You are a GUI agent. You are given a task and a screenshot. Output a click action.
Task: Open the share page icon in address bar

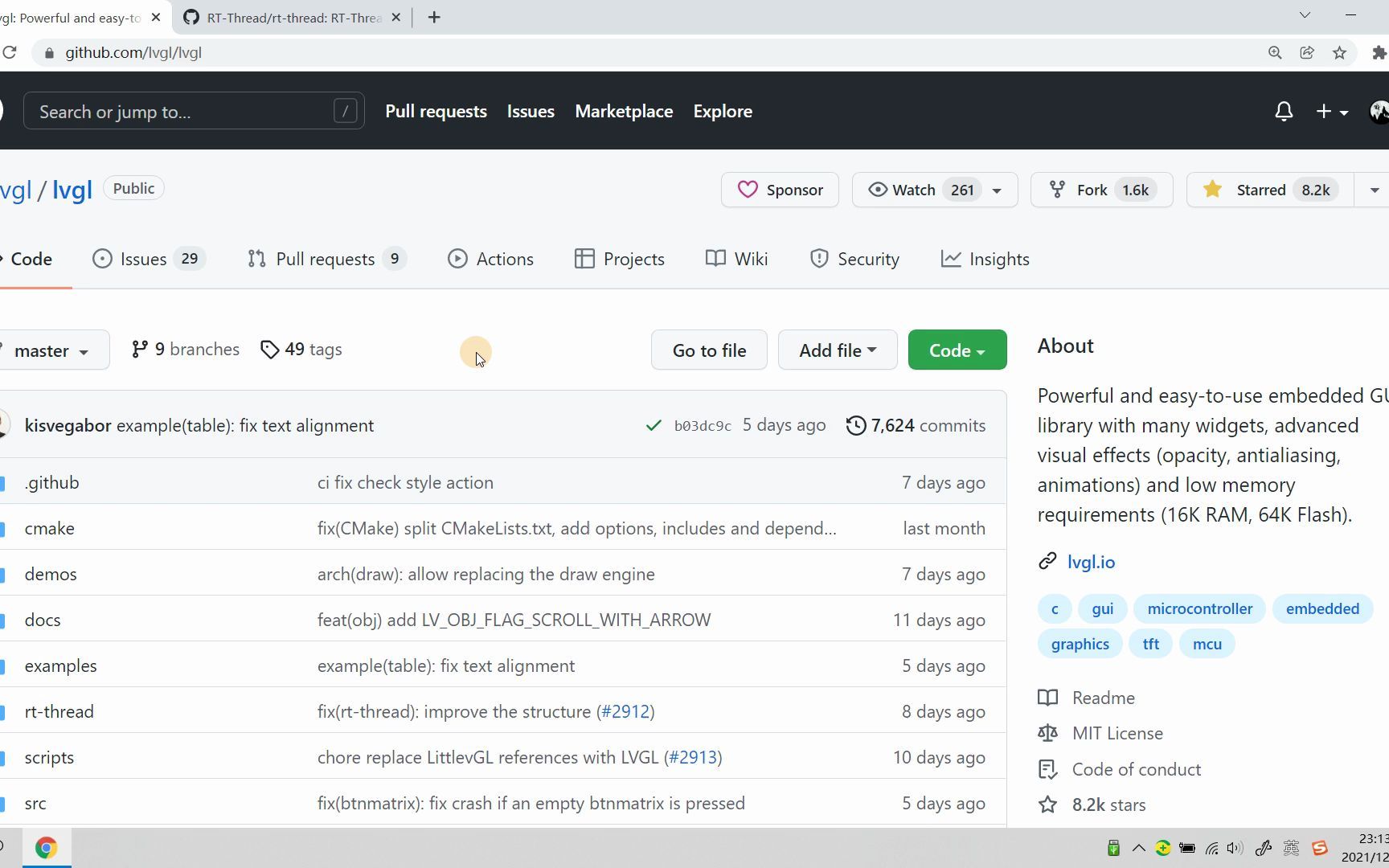[x=1307, y=53]
